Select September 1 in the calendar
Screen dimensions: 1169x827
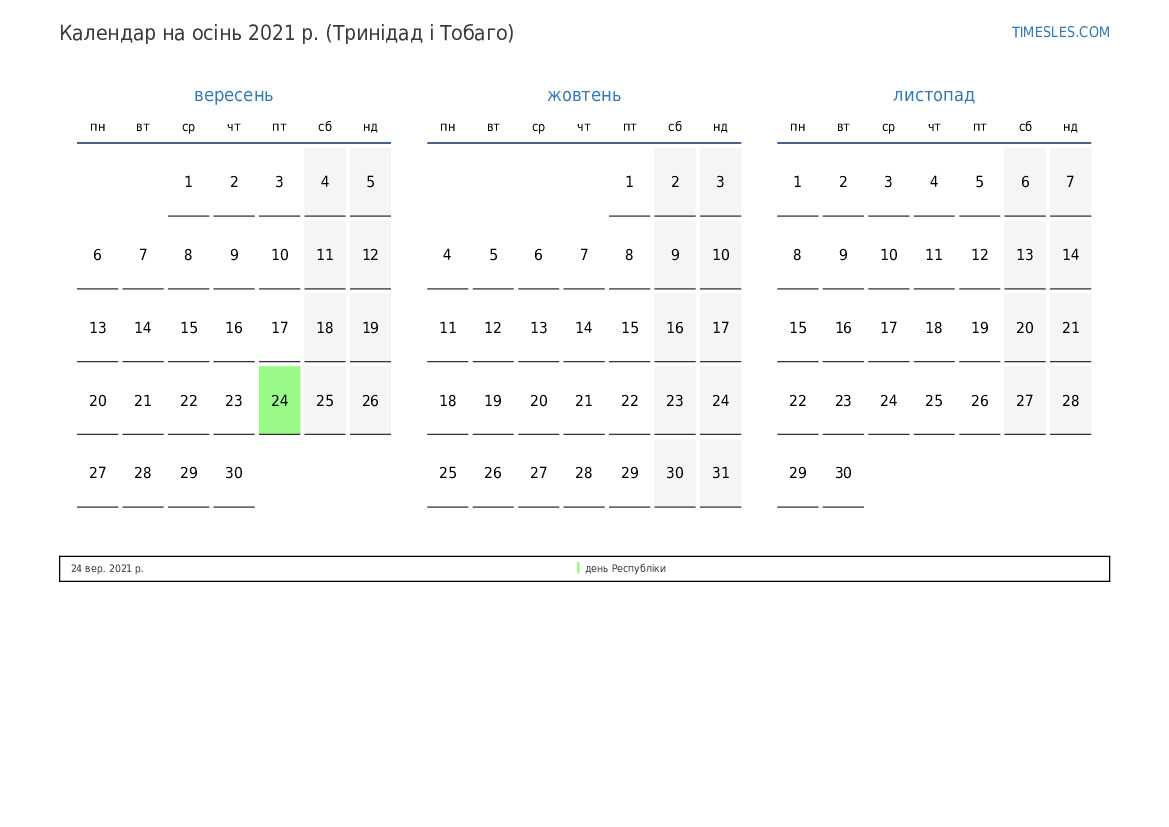pyautogui.click(x=188, y=182)
